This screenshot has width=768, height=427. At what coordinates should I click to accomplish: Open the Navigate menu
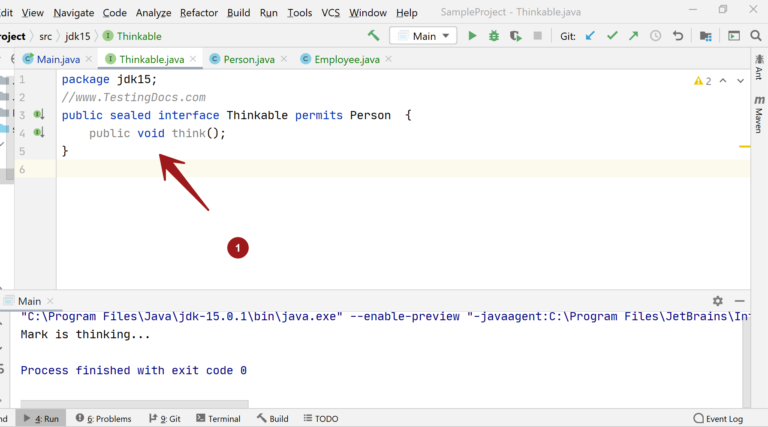click(x=73, y=12)
